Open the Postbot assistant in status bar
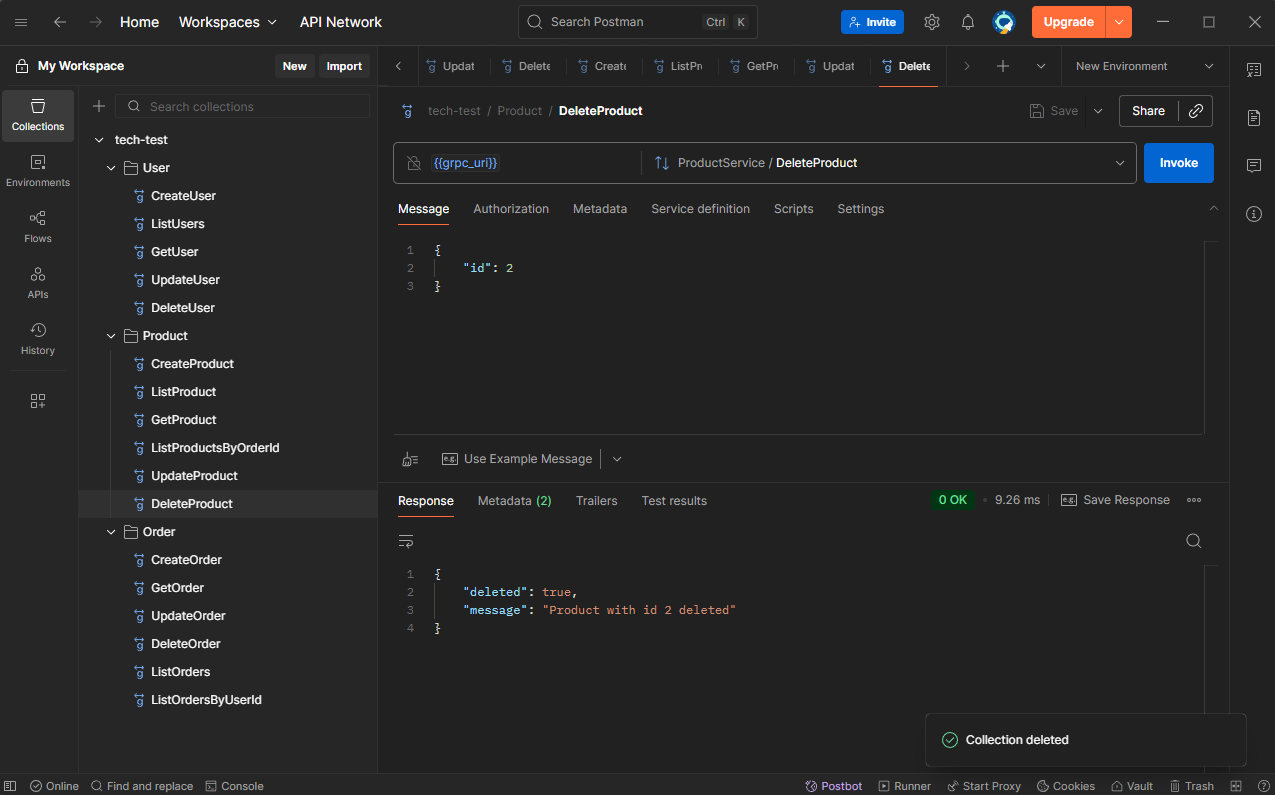 834,786
